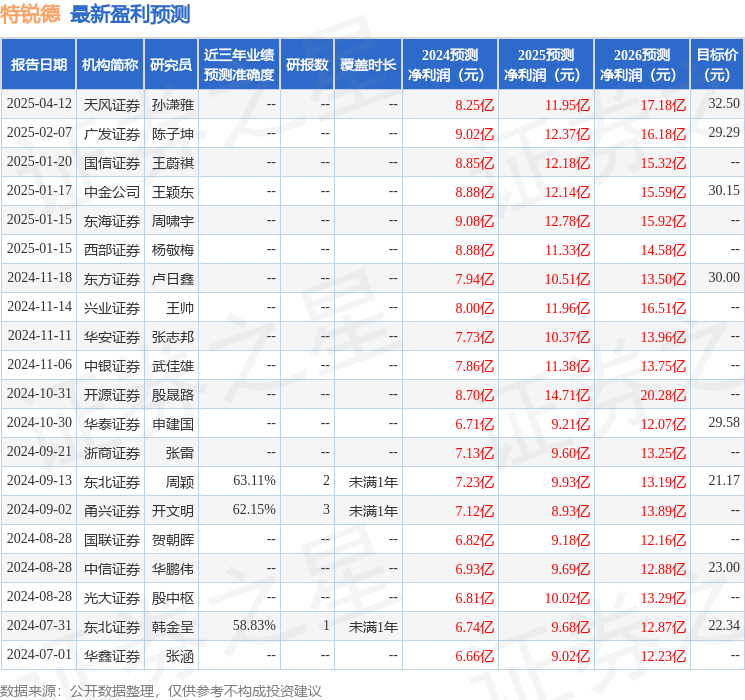
Task: Click 浙商证券 institution cell
Action: (112, 452)
